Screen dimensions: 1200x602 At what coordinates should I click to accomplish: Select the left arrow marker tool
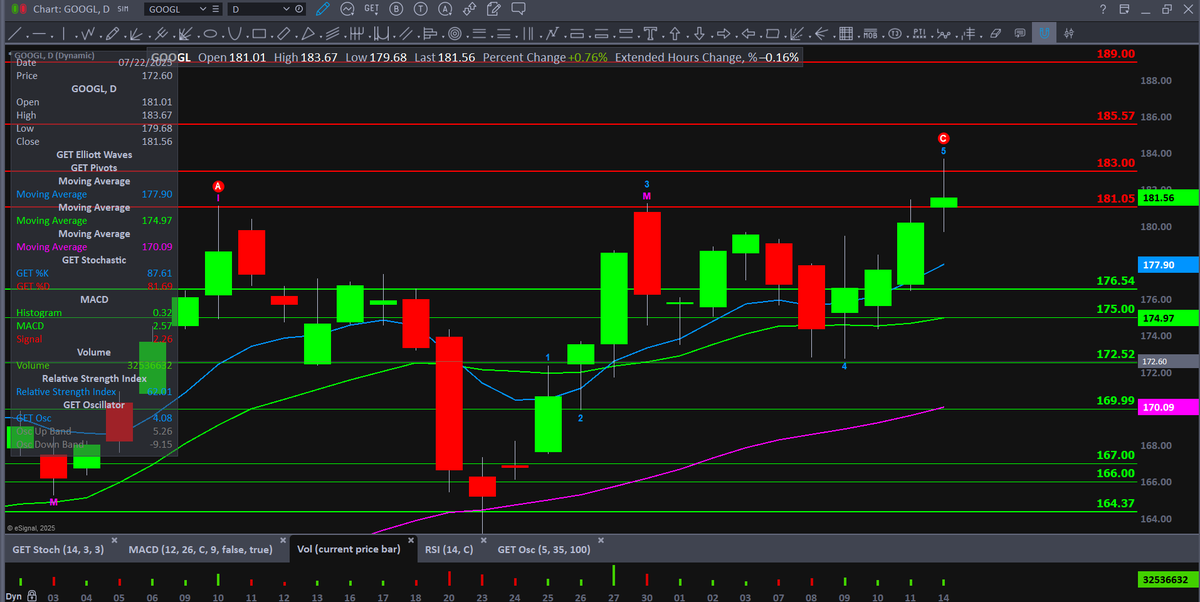pos(748,34)
